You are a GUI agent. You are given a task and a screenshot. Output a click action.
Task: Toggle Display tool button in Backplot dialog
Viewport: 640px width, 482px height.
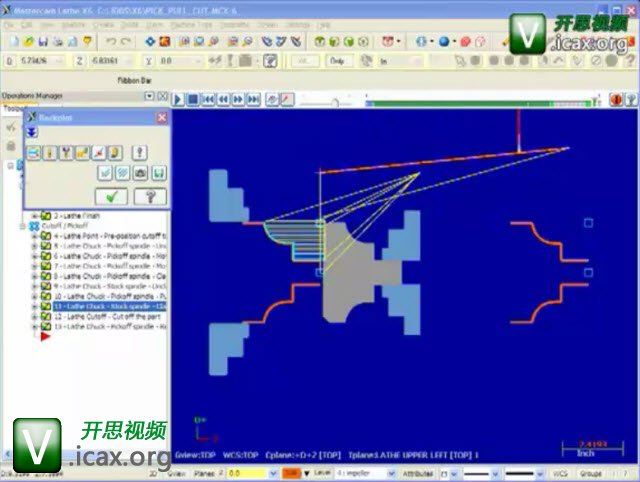click(x=50, y=153)
